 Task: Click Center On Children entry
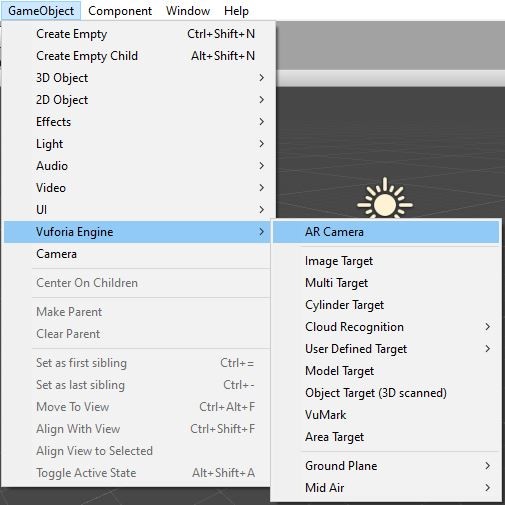pos(137,283)
